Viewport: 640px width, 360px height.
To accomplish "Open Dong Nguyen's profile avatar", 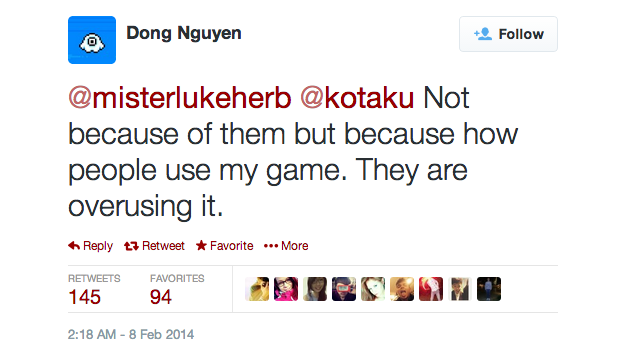I will 92,40.
